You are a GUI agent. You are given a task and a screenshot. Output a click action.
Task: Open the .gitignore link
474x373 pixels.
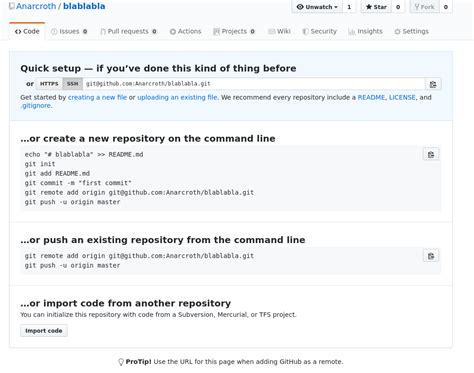coord(36,106)
